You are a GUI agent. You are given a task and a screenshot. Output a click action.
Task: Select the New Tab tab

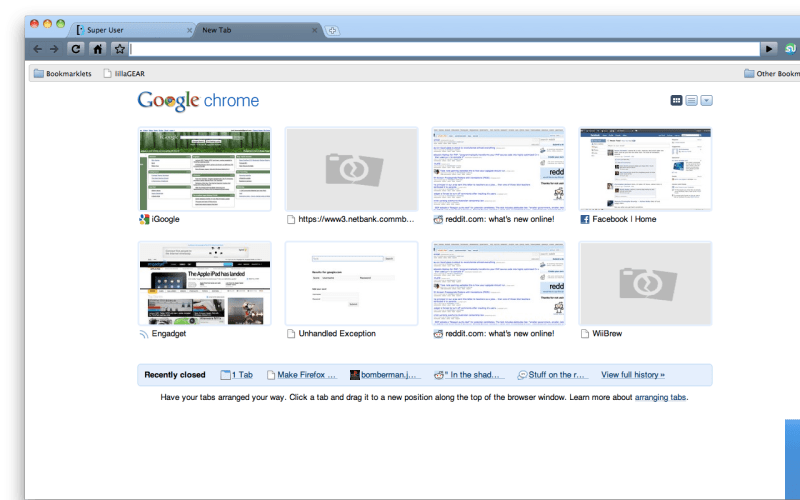click(x=258, y=30)
